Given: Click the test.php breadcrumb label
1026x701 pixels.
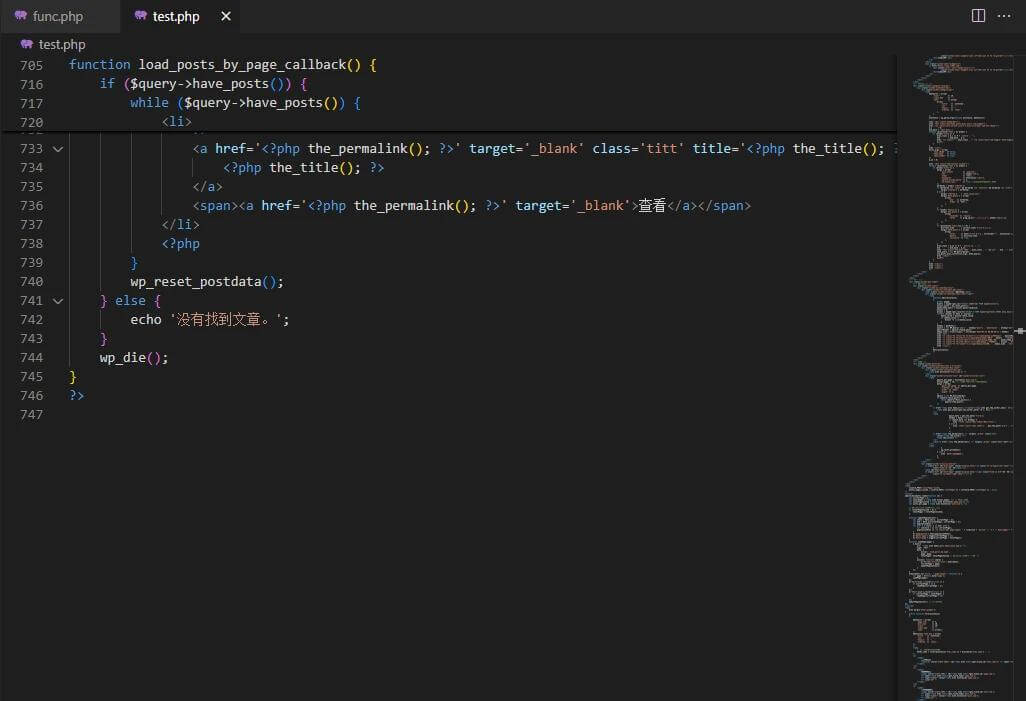Looking at the screenshot, I should tap(62, 45).
